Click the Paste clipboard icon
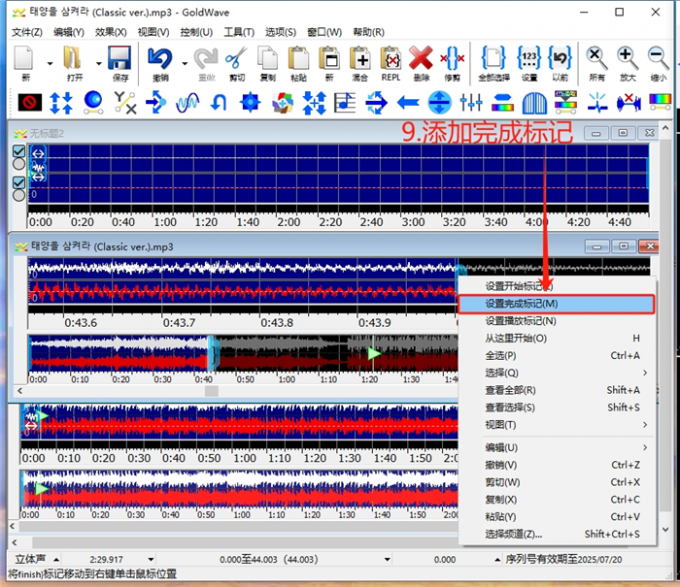The height and width of the screenshot is (587, 680). click(298, 58)
